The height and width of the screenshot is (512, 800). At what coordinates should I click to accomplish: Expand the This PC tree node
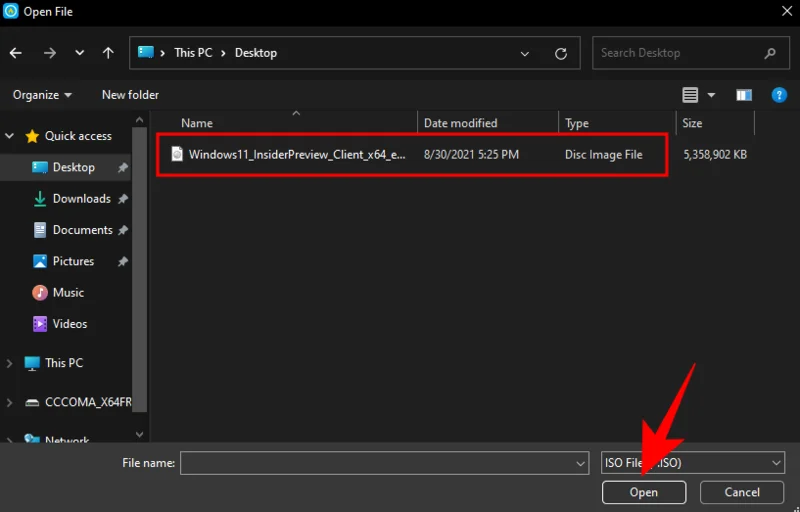click(9, 363)
